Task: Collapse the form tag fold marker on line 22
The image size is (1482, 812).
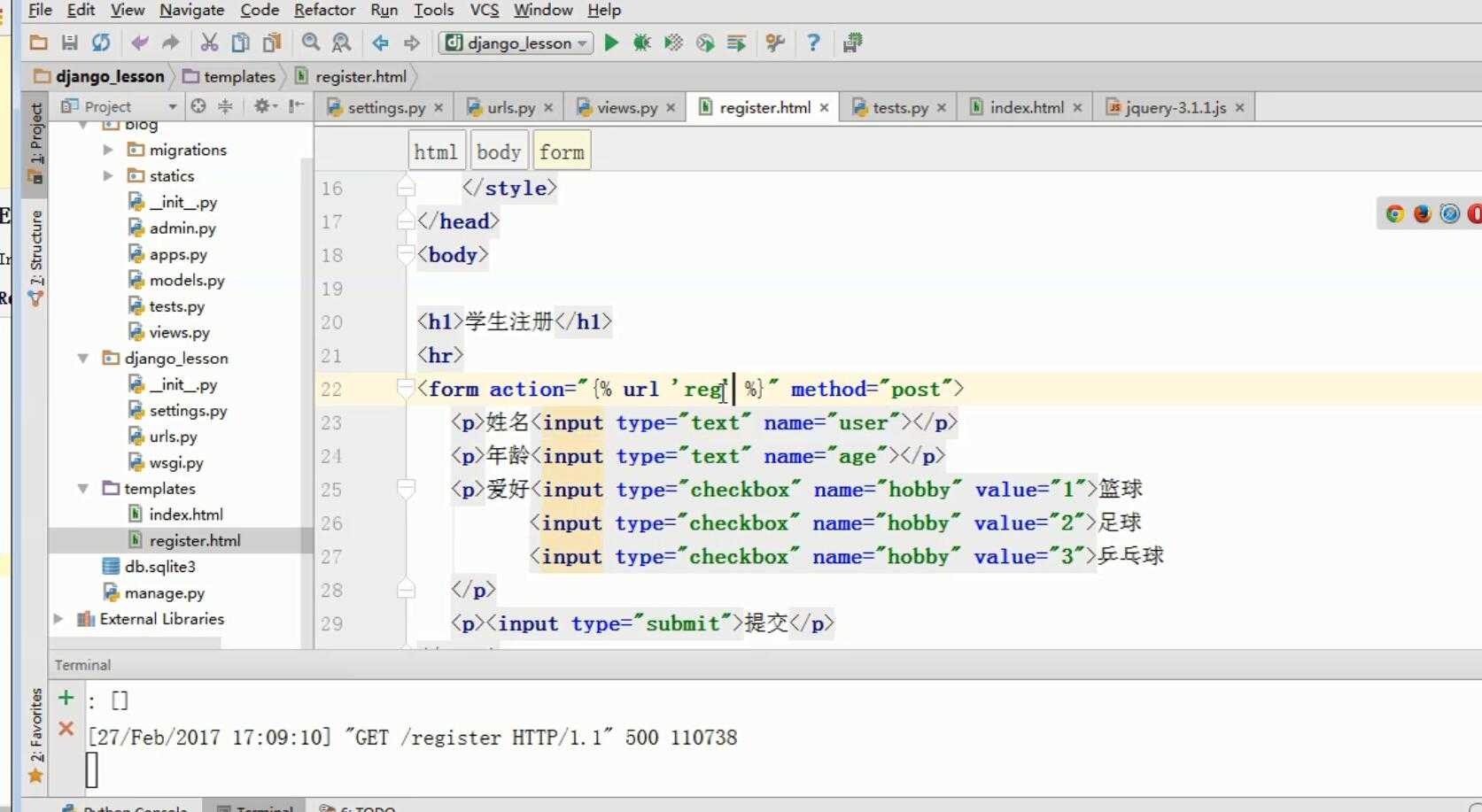Action: (406, 388)
